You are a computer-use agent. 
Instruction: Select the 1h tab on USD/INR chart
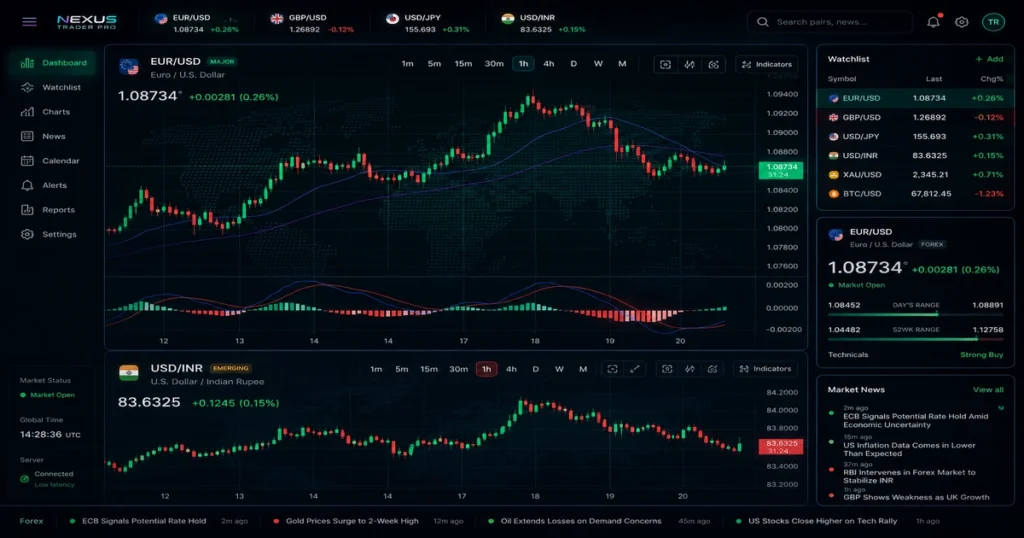(x=487, y=369)
